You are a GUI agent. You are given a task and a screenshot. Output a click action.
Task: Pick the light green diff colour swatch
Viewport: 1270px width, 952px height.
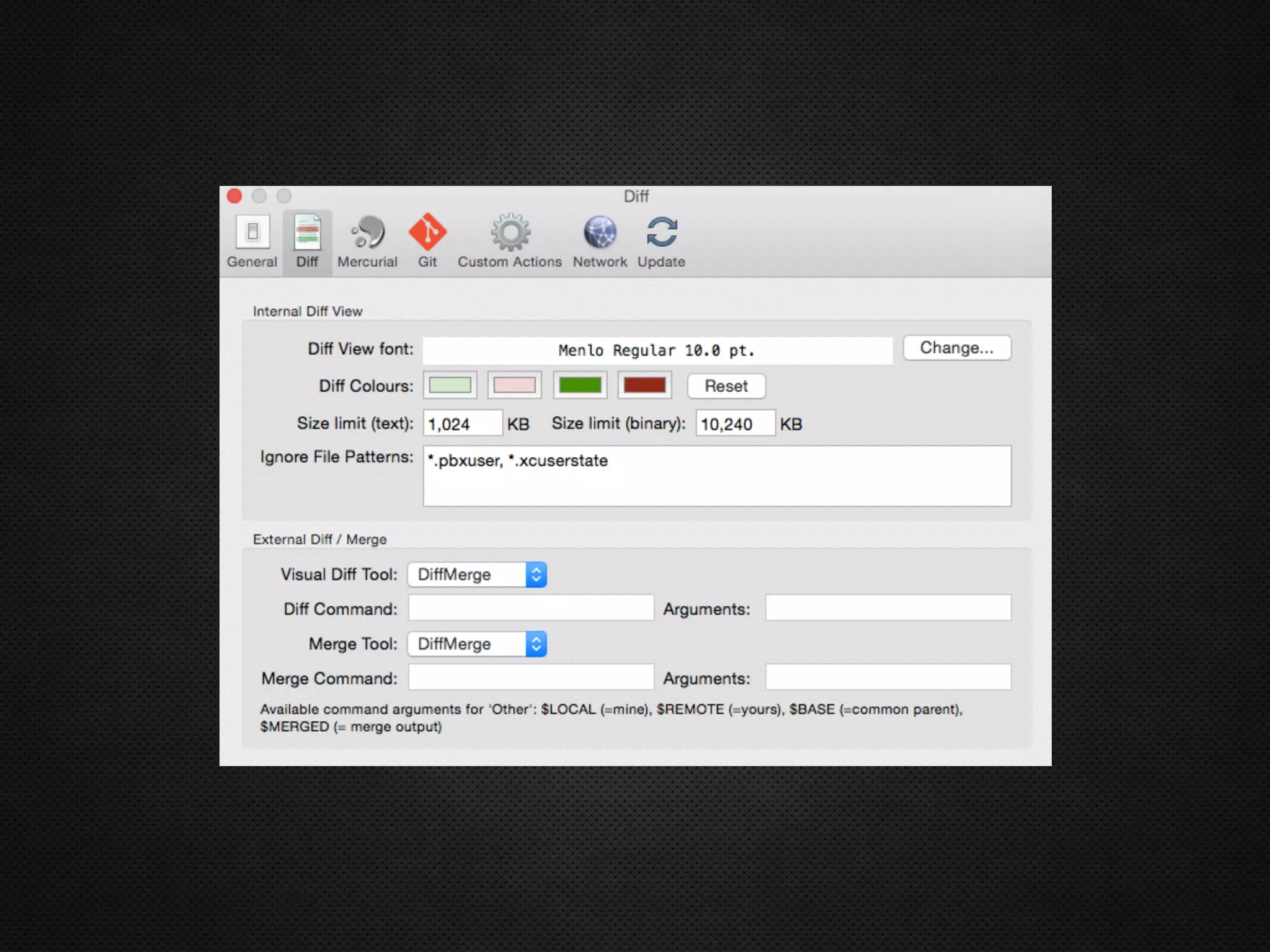(450, 386)
